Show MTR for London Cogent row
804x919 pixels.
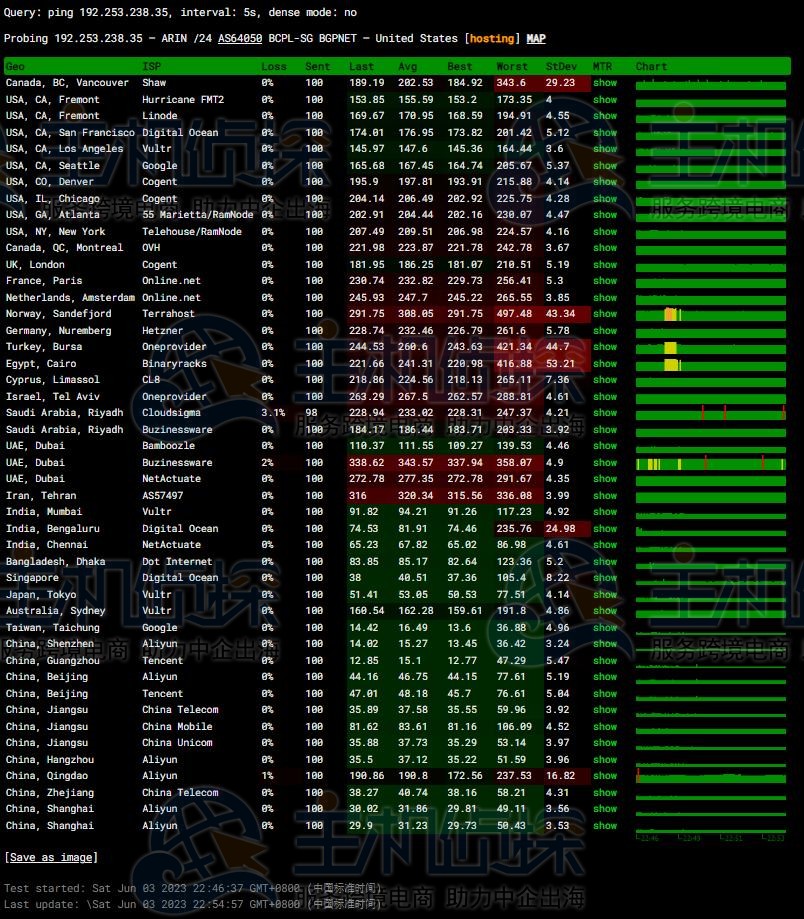pyautogui.click(x=605, y=264)
